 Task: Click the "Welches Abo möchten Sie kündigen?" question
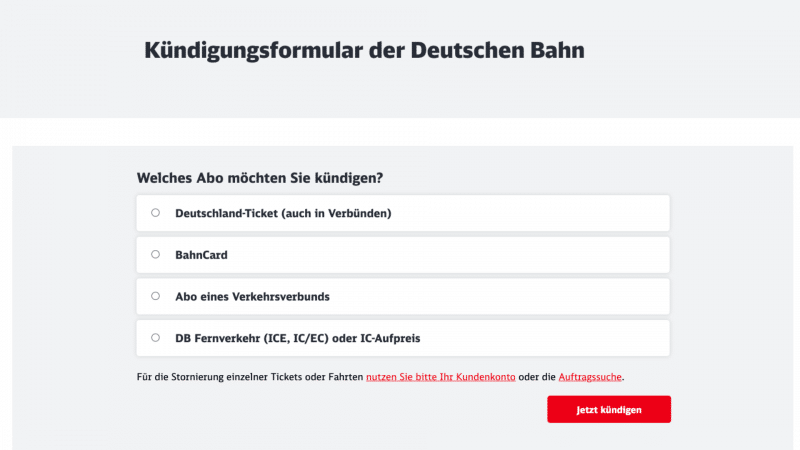pos(260,178)
